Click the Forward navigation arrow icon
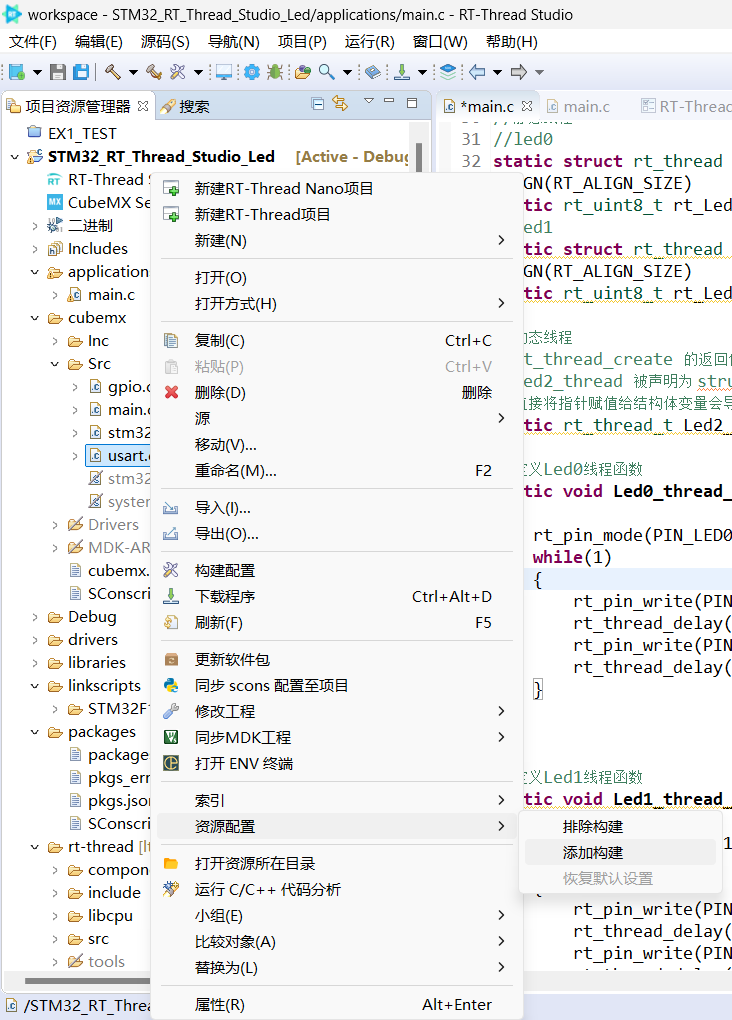 (519, 72)
